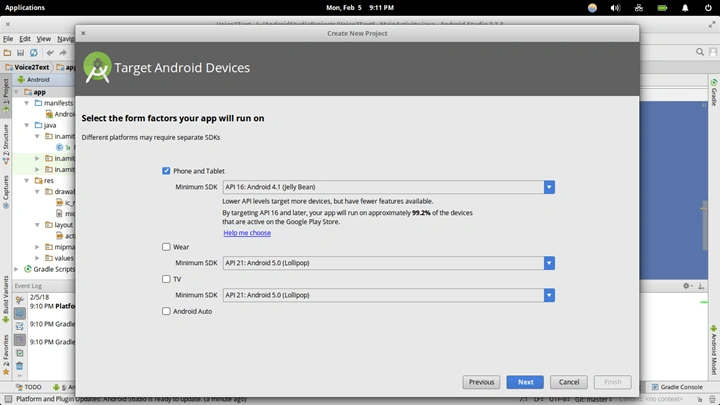Expand the mipmap folder node
The image size is (720, 405).
pyautogui.click(x=37, y=247)
